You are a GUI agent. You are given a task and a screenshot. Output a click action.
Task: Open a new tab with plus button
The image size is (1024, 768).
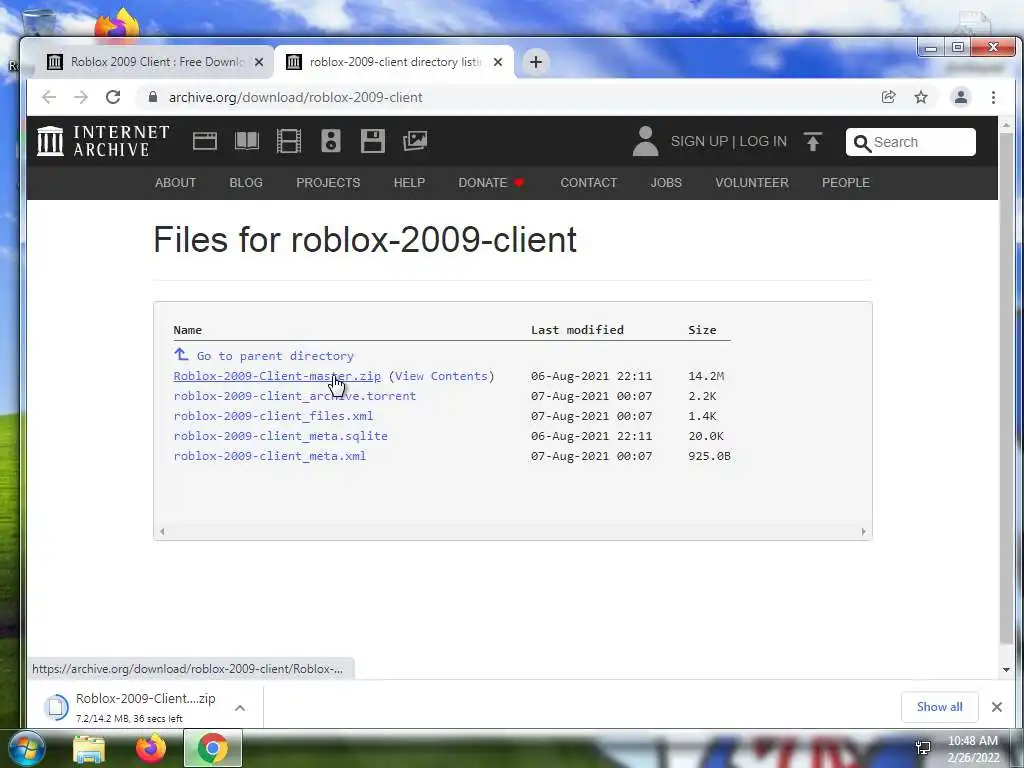pyautogui.click(x=536, y=62)
